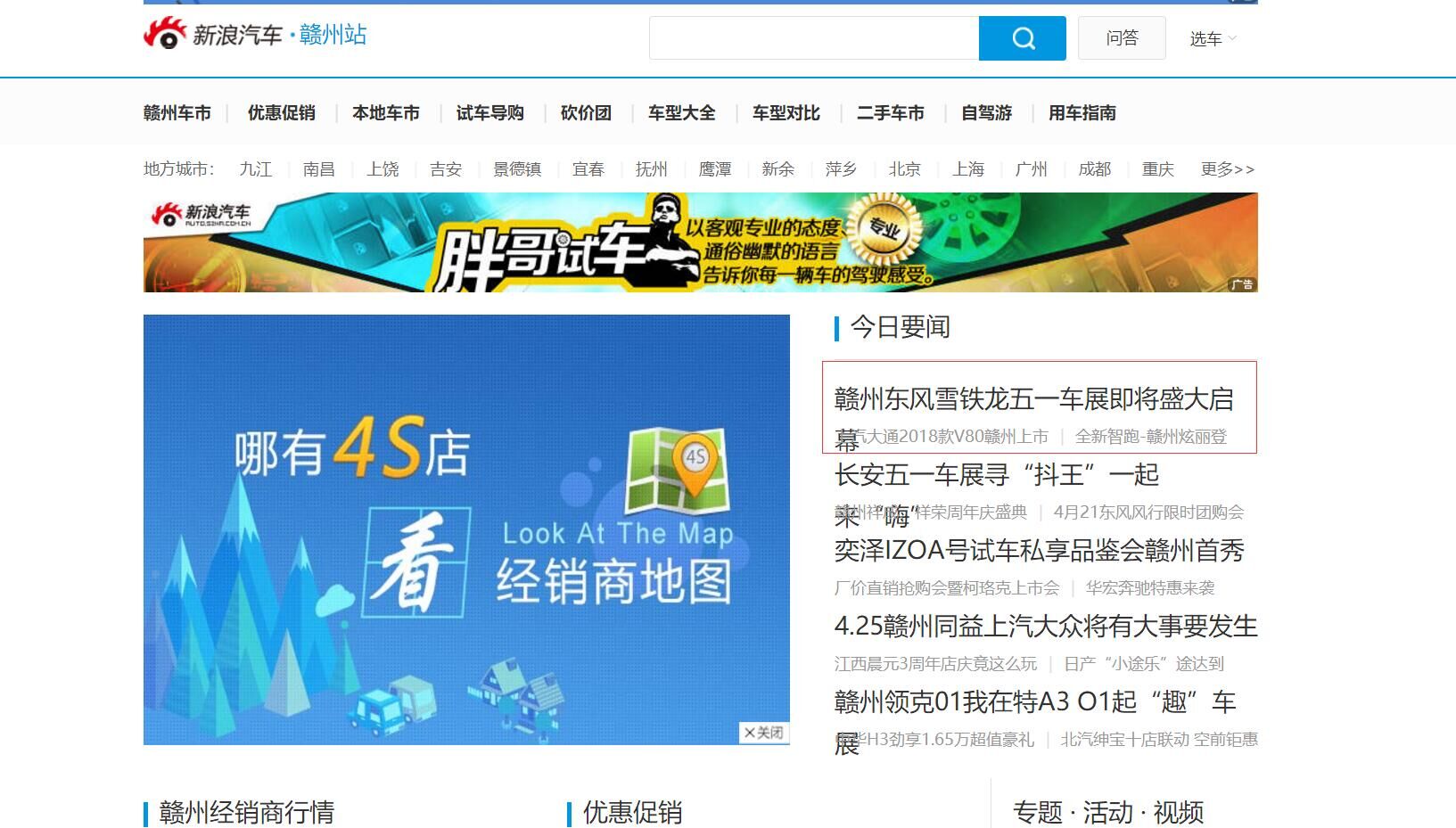Expand more cities via 更多>>
Screen dimensions: 1456x828
coord(1228,169)
